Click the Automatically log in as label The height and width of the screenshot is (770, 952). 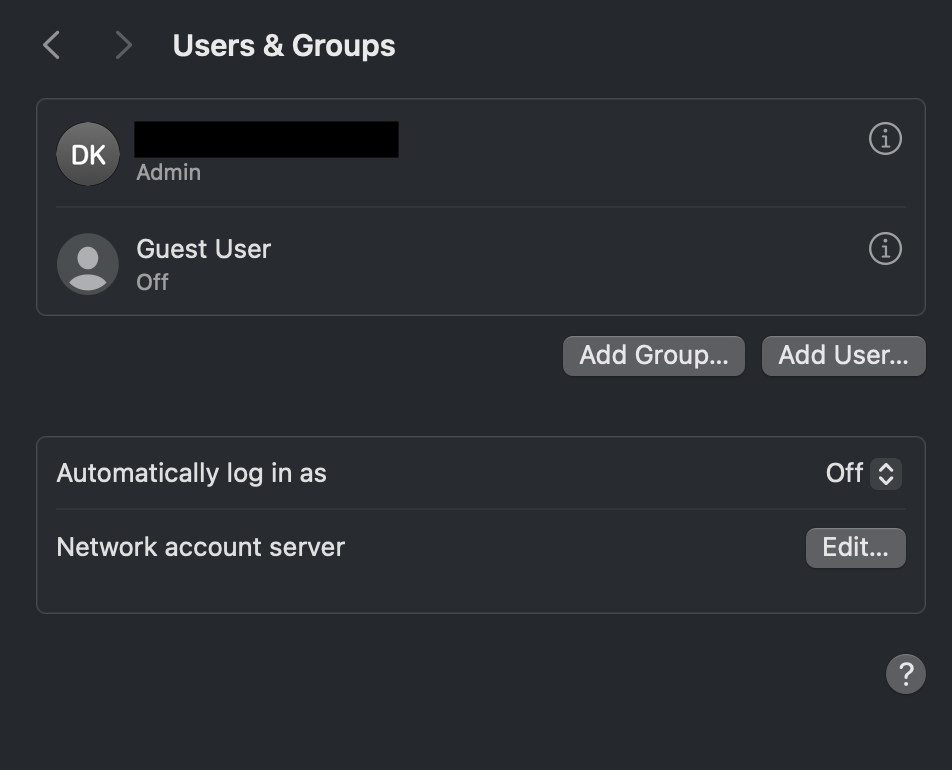click(192, 473)
